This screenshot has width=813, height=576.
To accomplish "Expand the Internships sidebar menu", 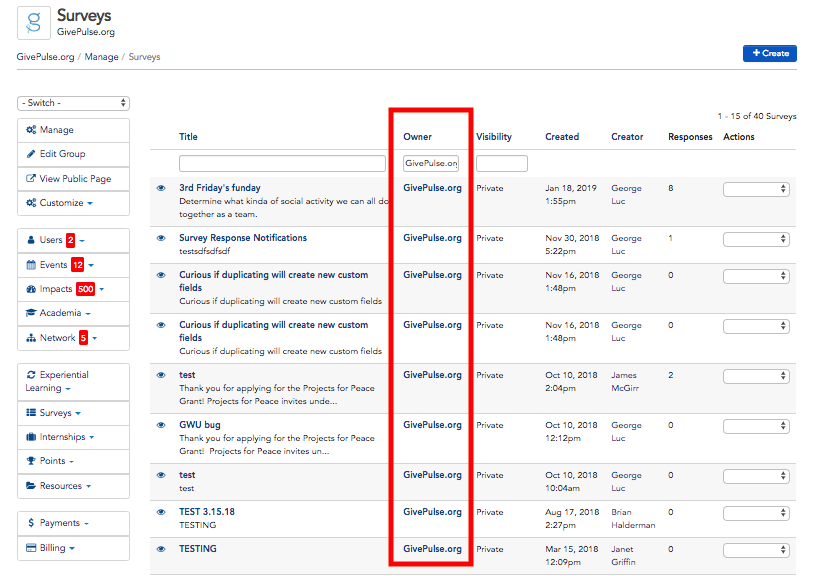I will (73, 437).
